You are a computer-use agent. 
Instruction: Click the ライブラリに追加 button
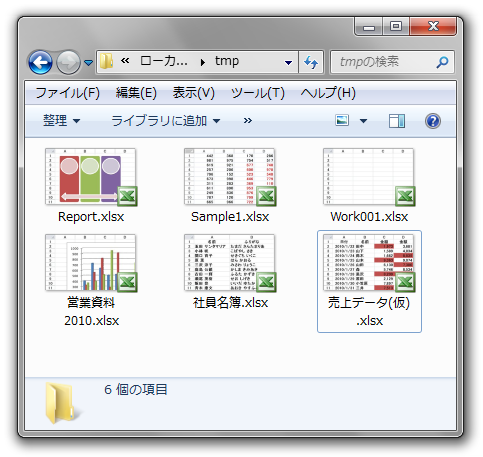pos(166,120)
